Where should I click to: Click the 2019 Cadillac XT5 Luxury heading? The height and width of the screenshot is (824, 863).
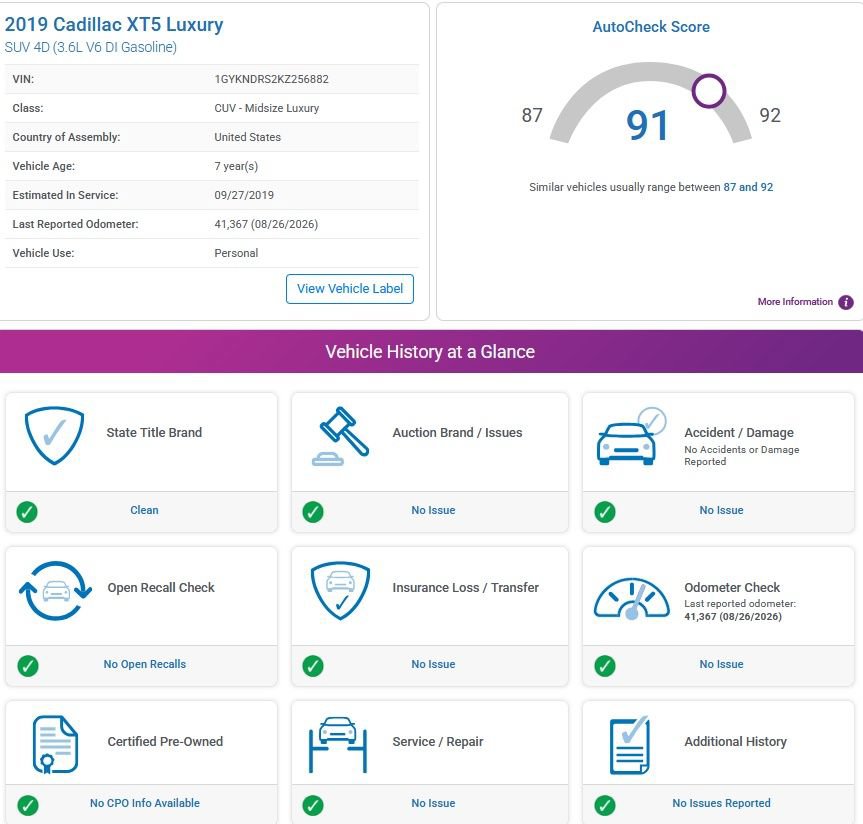click(x=114, y=24)
